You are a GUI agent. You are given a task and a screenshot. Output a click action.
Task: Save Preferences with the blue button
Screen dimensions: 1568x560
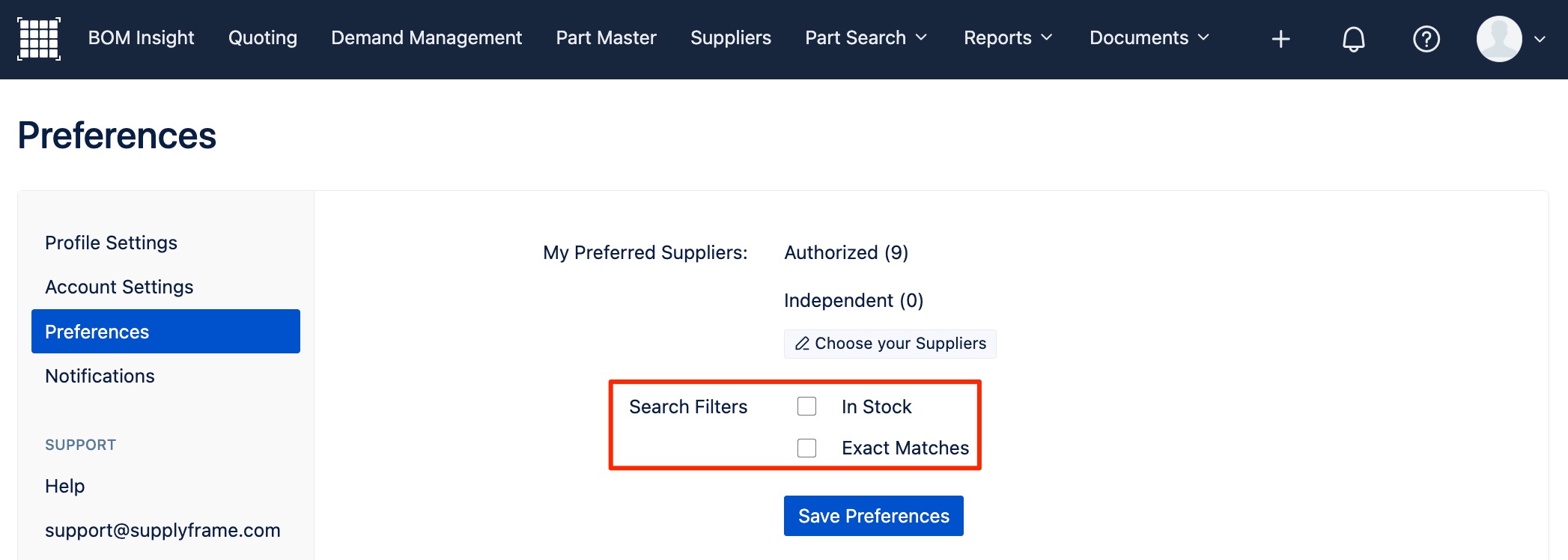coord(873,516)
